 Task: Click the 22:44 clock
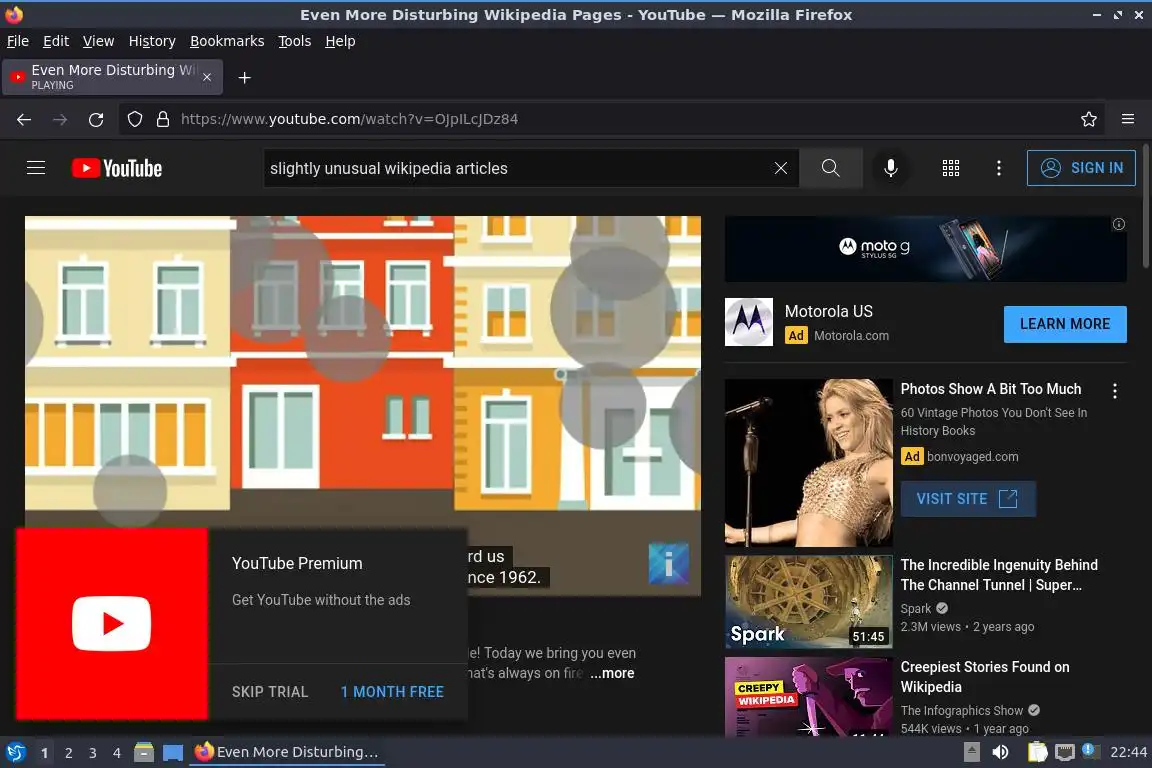click(x=1128, y=752)
